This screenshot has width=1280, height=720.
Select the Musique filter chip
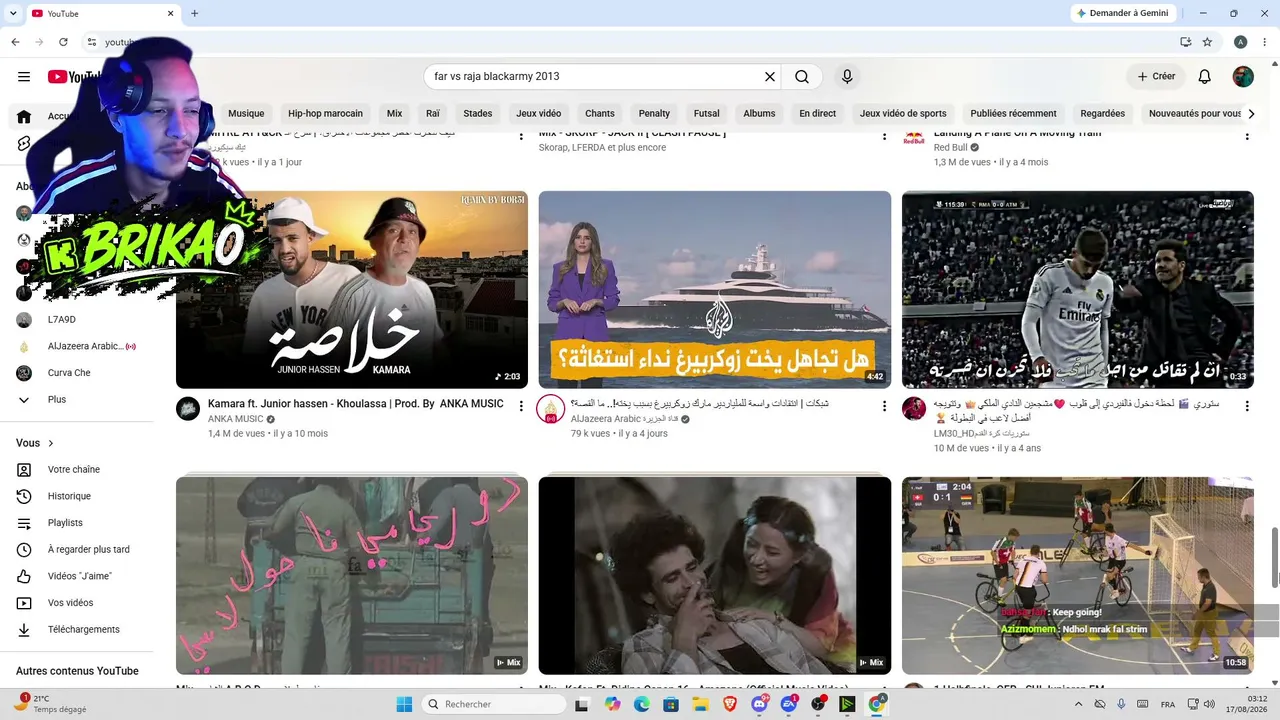click(x=246, y=114)
